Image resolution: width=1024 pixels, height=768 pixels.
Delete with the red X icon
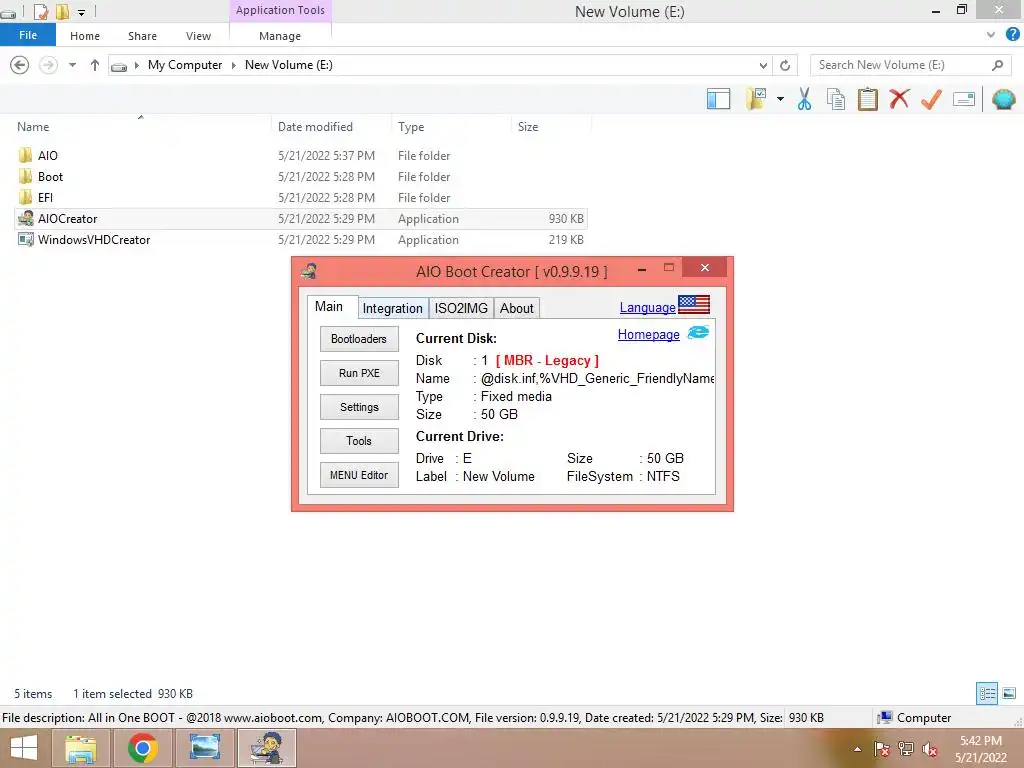899,99
